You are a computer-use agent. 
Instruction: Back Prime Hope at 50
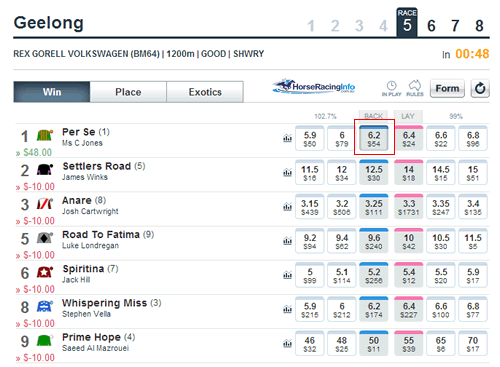pos(374,343)
